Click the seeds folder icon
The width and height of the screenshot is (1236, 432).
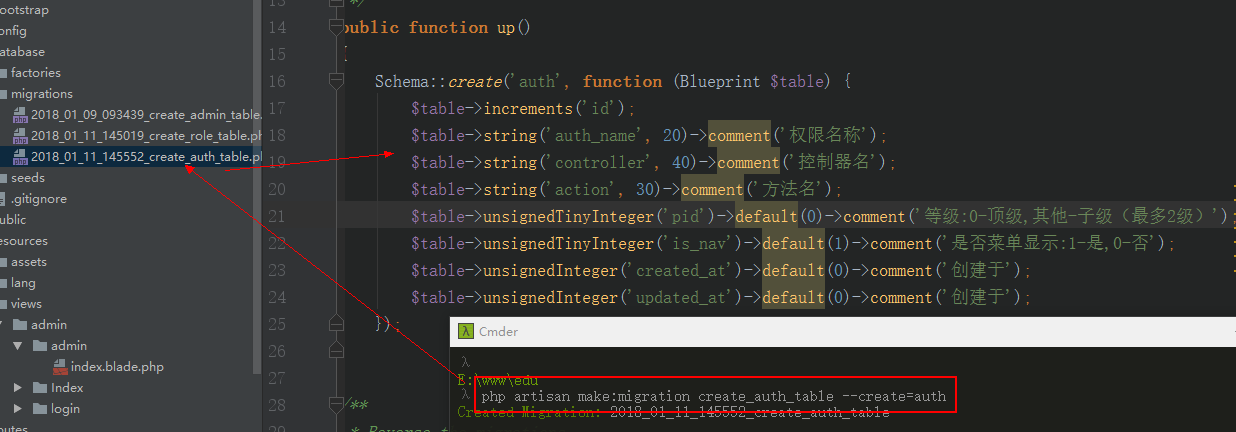3,178
